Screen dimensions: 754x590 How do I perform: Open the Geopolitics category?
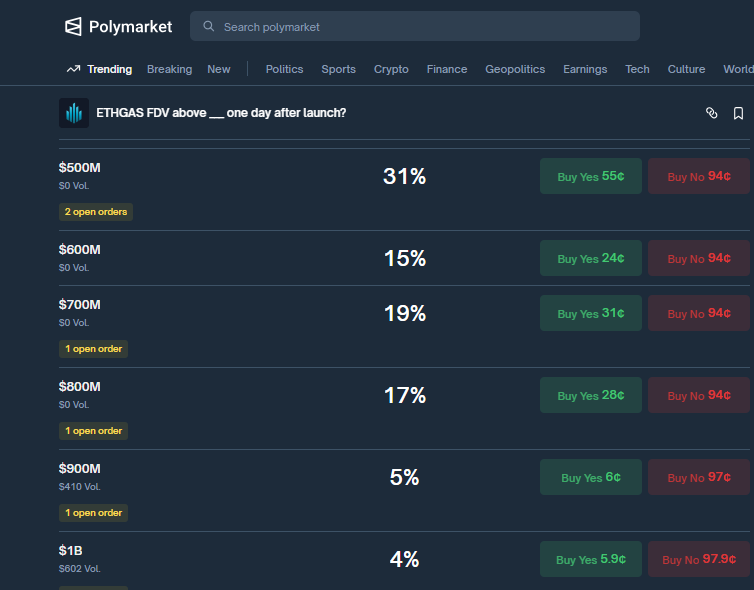coord(515,69)
